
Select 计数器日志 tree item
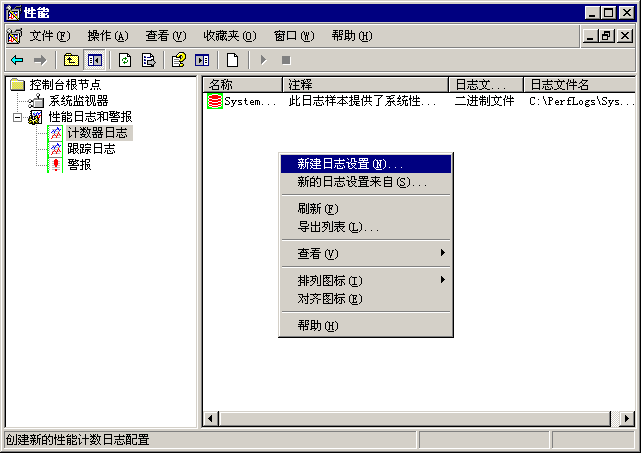[x=97, y=133]
